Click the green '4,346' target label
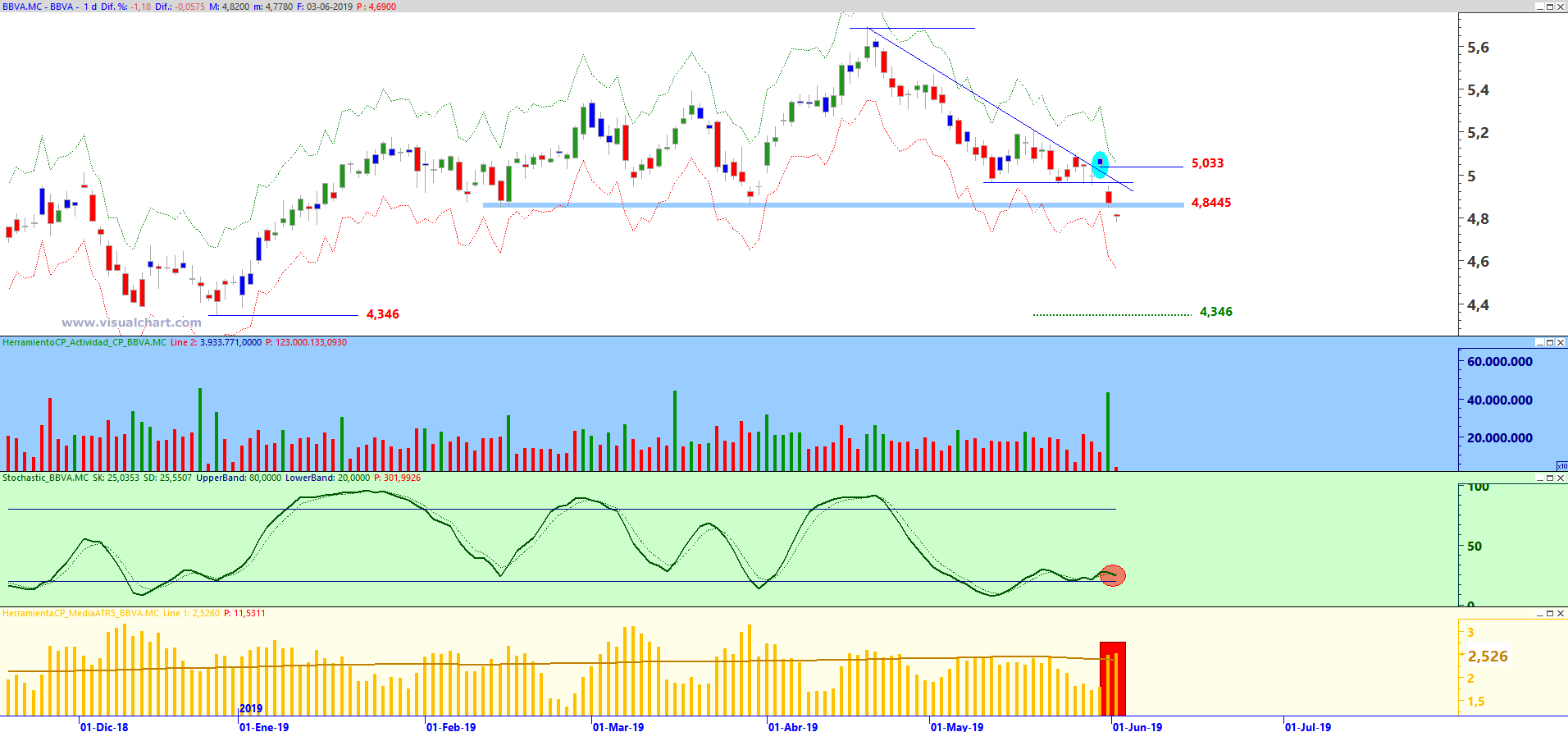The image size is (1568, 732). (x=1216, y=312)
